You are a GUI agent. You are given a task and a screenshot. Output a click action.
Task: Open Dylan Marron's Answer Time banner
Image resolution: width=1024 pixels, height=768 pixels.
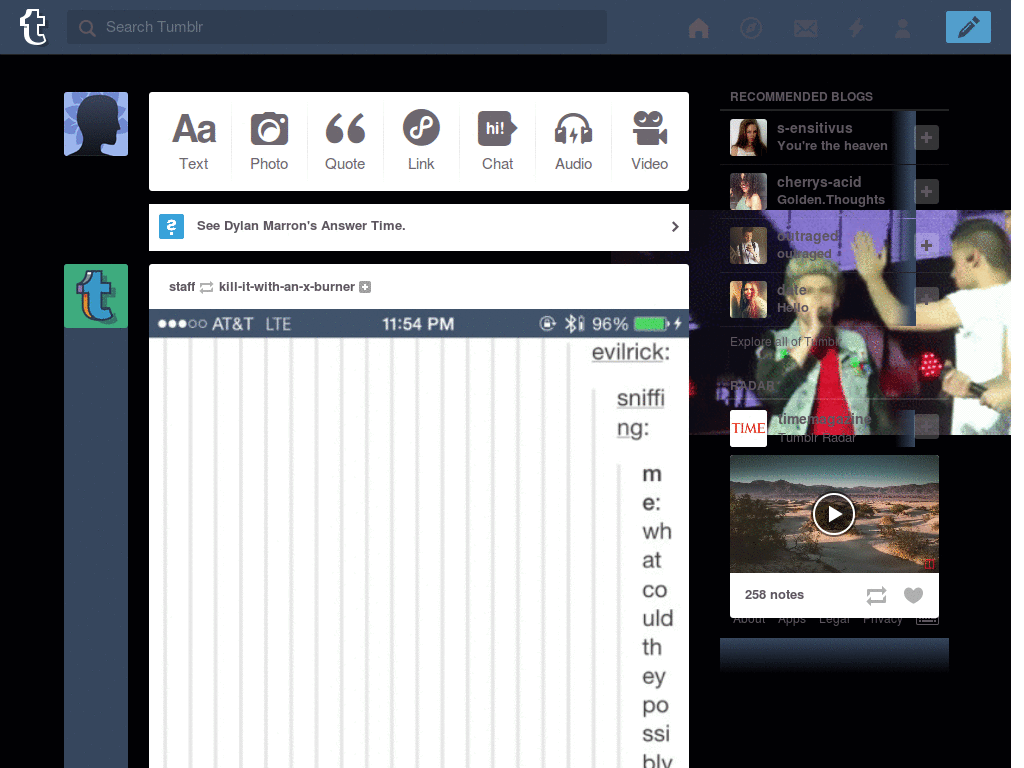(419, 227)
